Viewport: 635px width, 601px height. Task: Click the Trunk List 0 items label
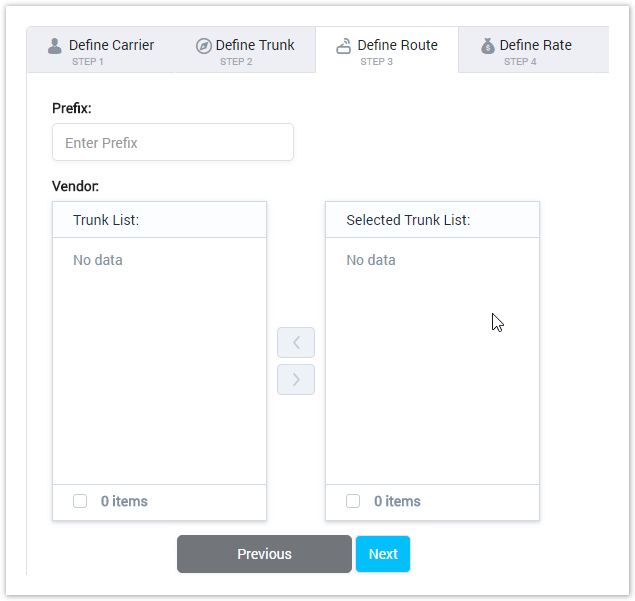(x=124, y=501)
